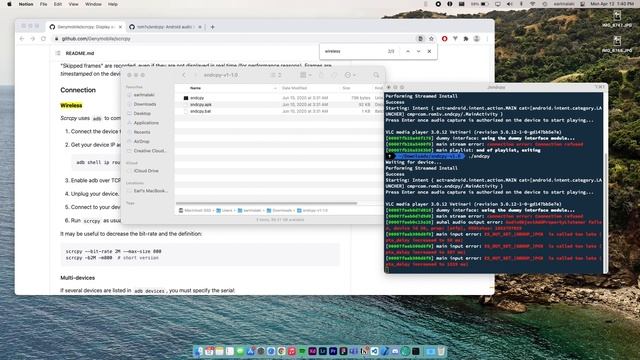Open Finder view options dropdown
This screenshot has width=640, height=360.
pyautogui.click(x=275, y=75)
